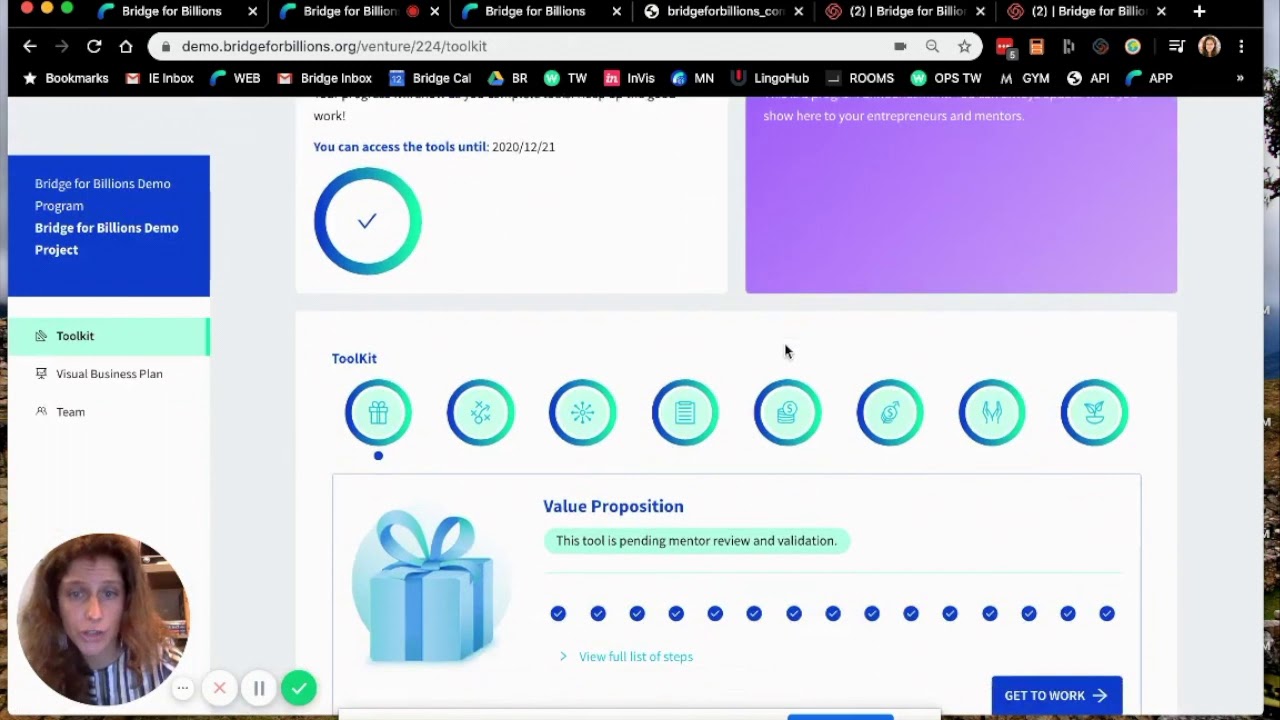This screenshot has height=720, width=1280.
Task: Open the LingoHub bookmark
Action: pos(770,78)
